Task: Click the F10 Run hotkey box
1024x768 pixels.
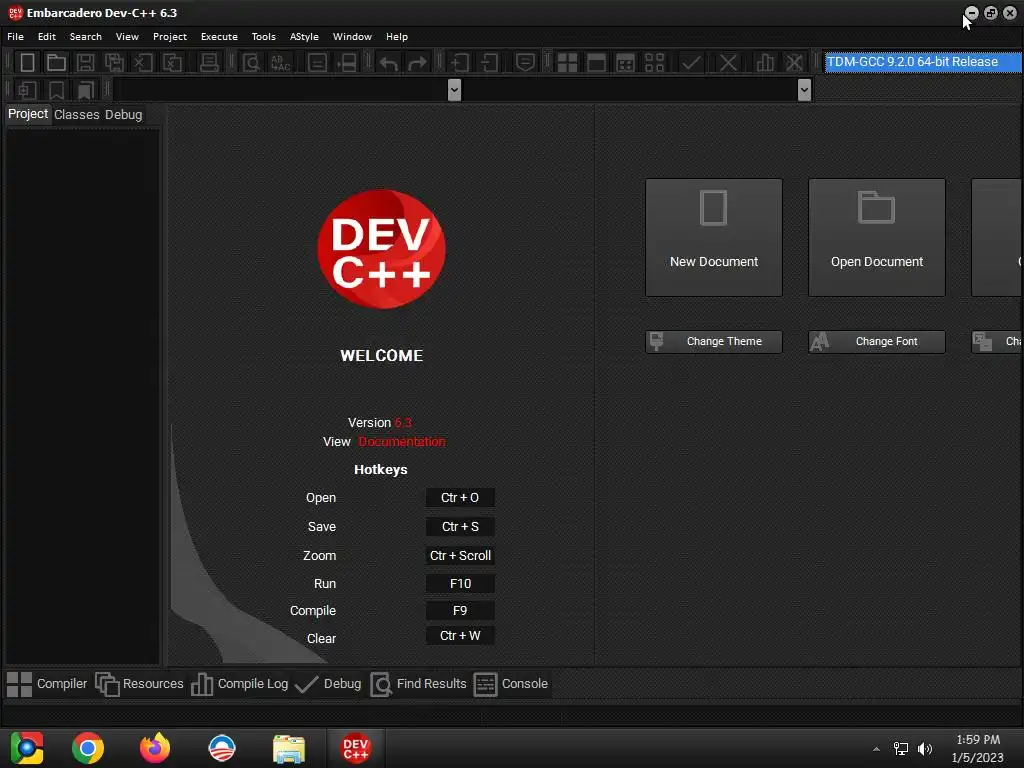Action: click(460, 583)
